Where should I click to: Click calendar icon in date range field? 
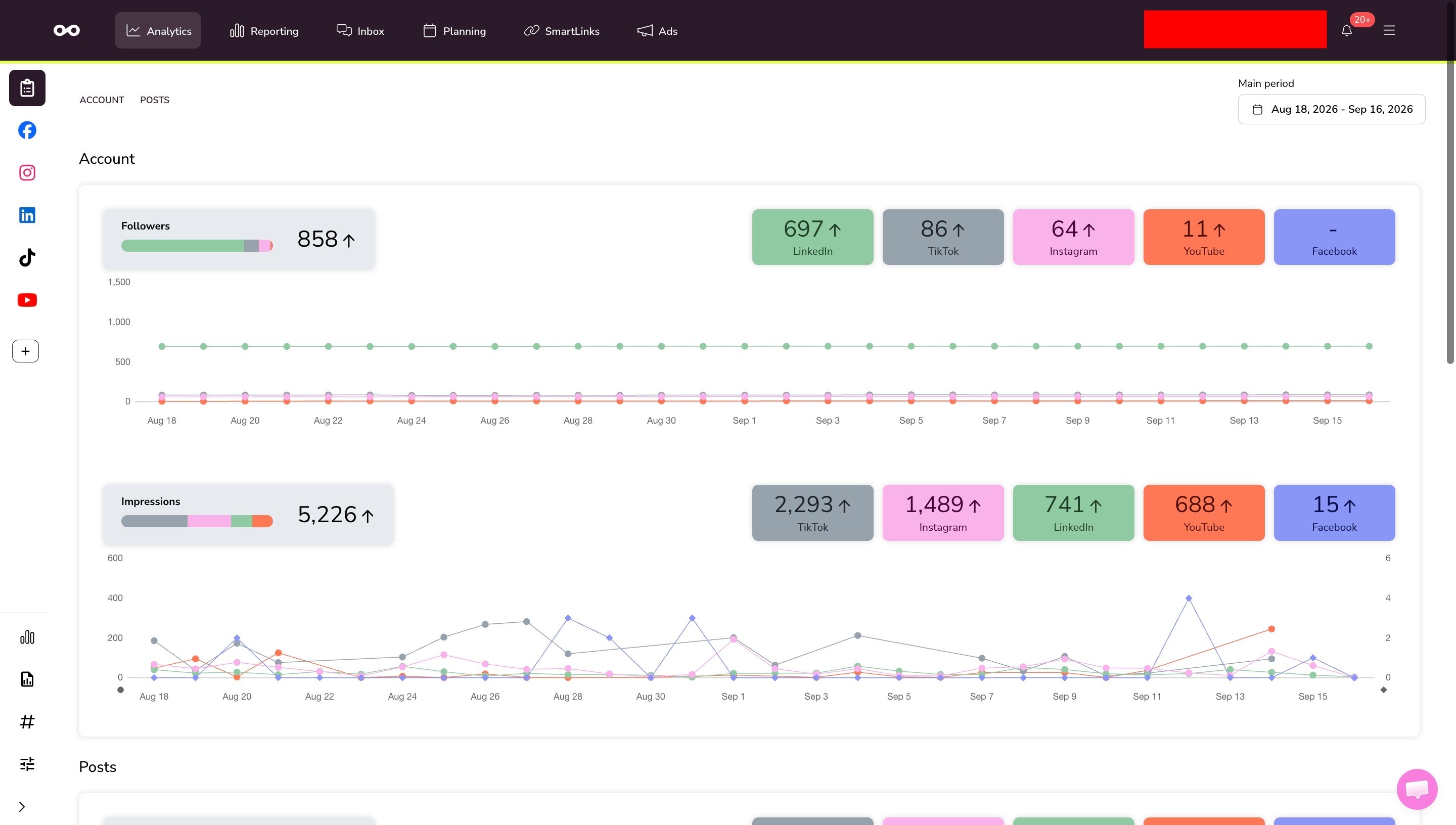tap(1257, 109)
